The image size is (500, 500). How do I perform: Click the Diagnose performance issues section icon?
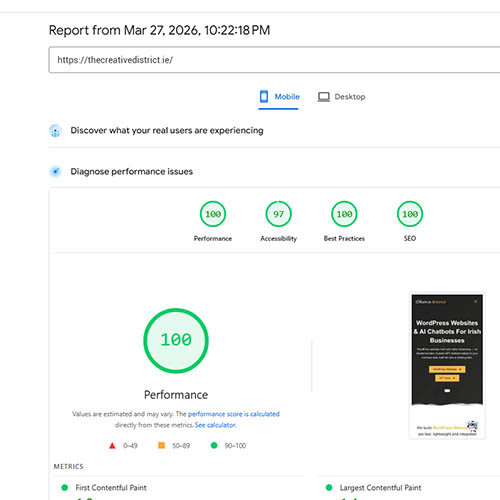pyautogui.click(x=55, y=172)
